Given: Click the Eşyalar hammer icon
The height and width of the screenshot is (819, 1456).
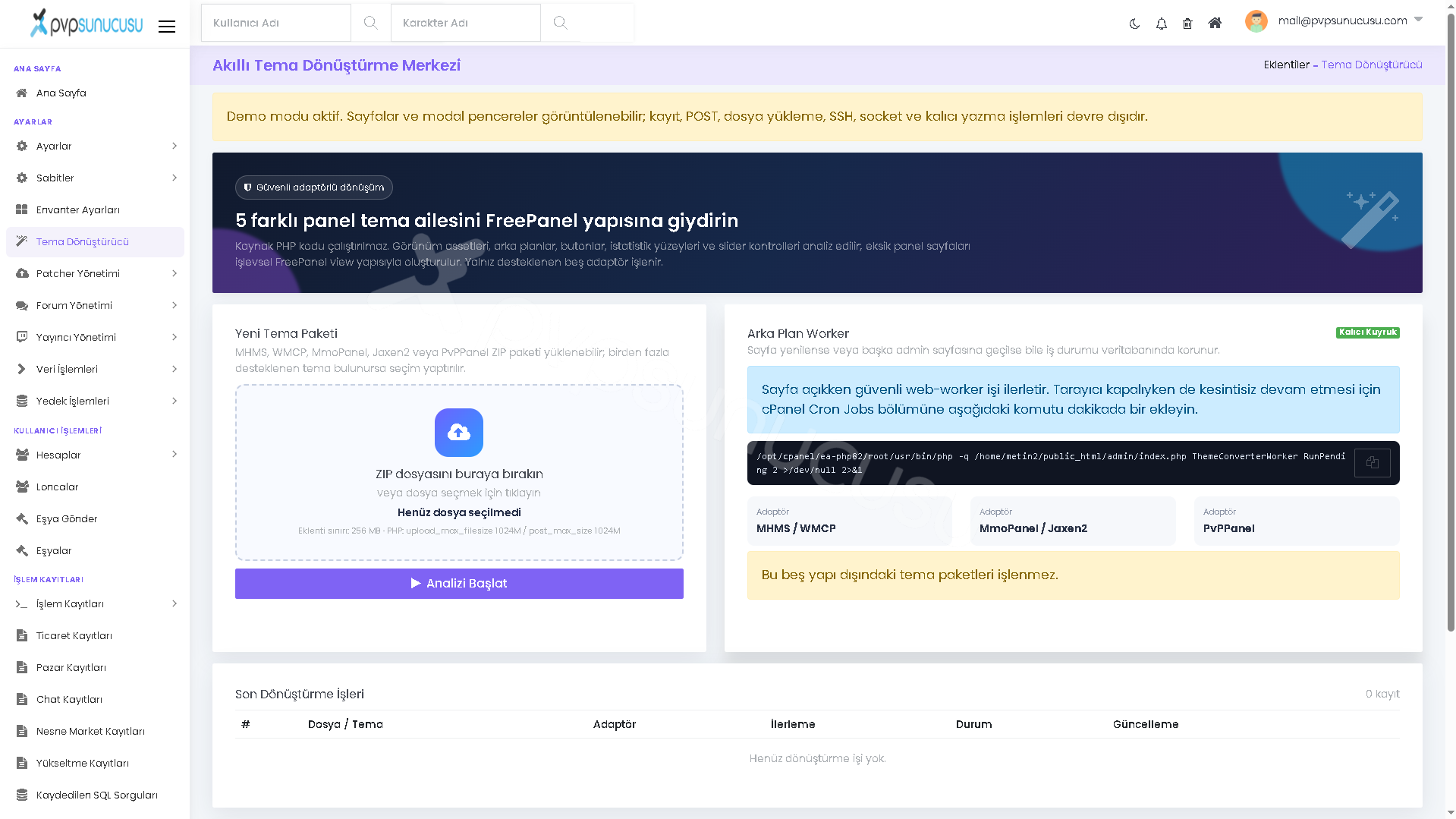Looking at the screenshot, I should (x=22, y=551).
